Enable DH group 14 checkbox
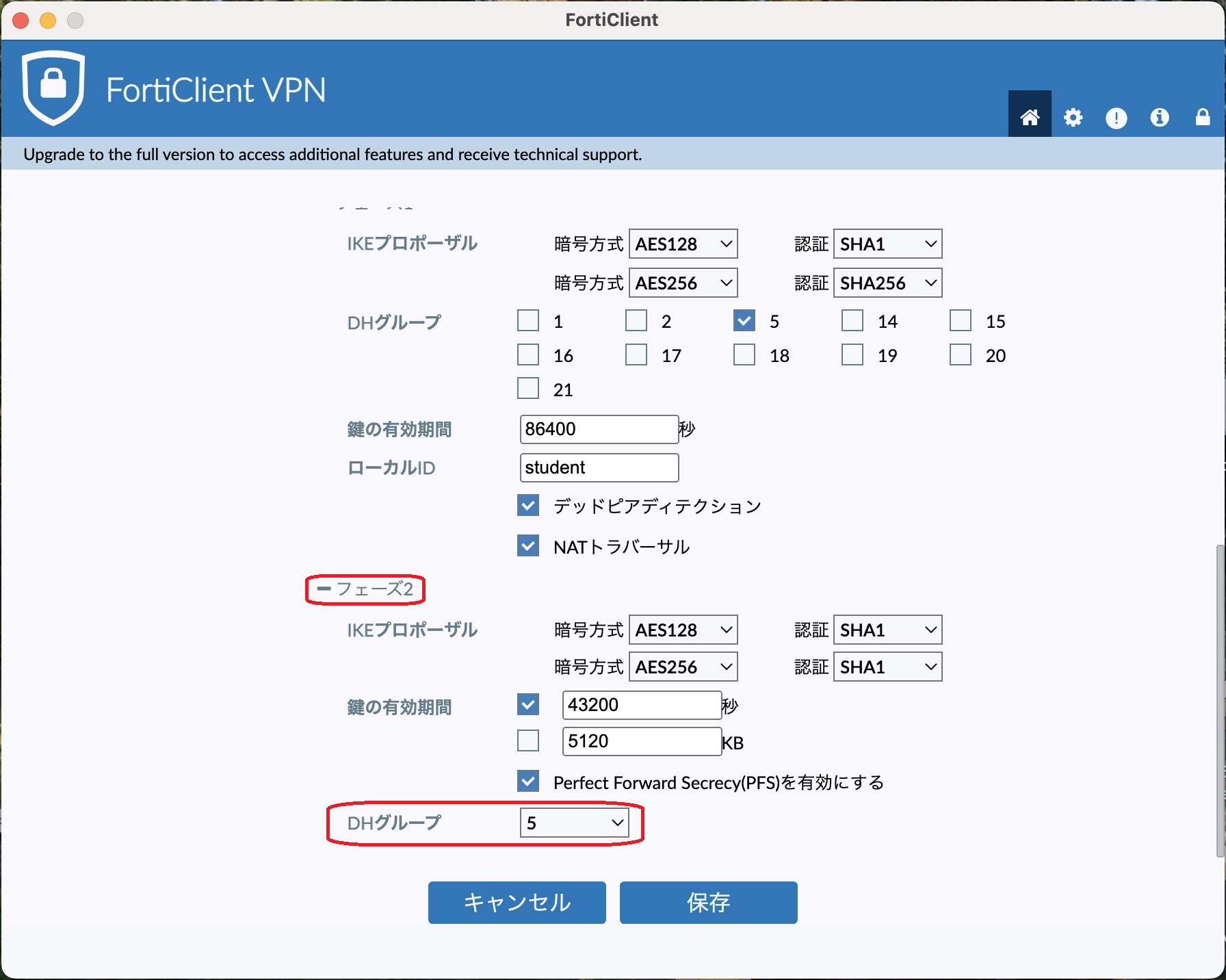 (852, 321)
